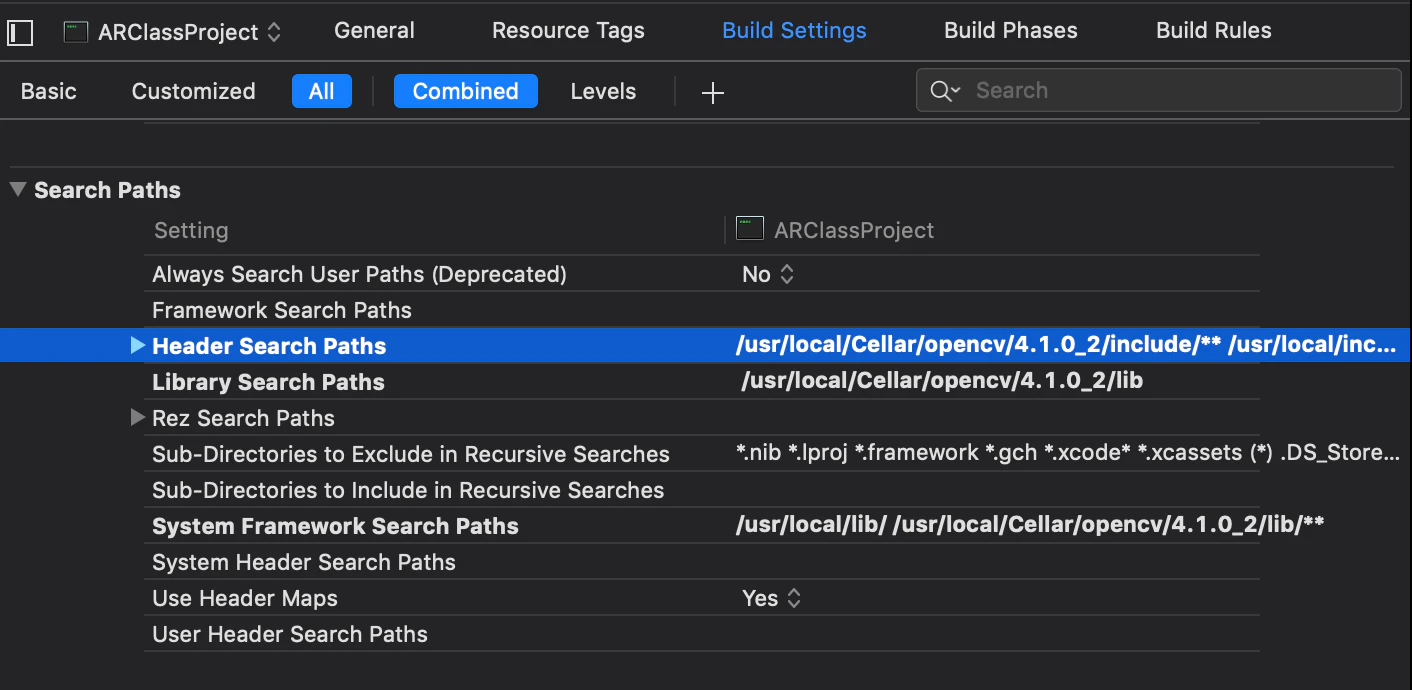Click the Search Paths section title
This screenshot has height=690, width=1412.
click(x=107, y=190)
